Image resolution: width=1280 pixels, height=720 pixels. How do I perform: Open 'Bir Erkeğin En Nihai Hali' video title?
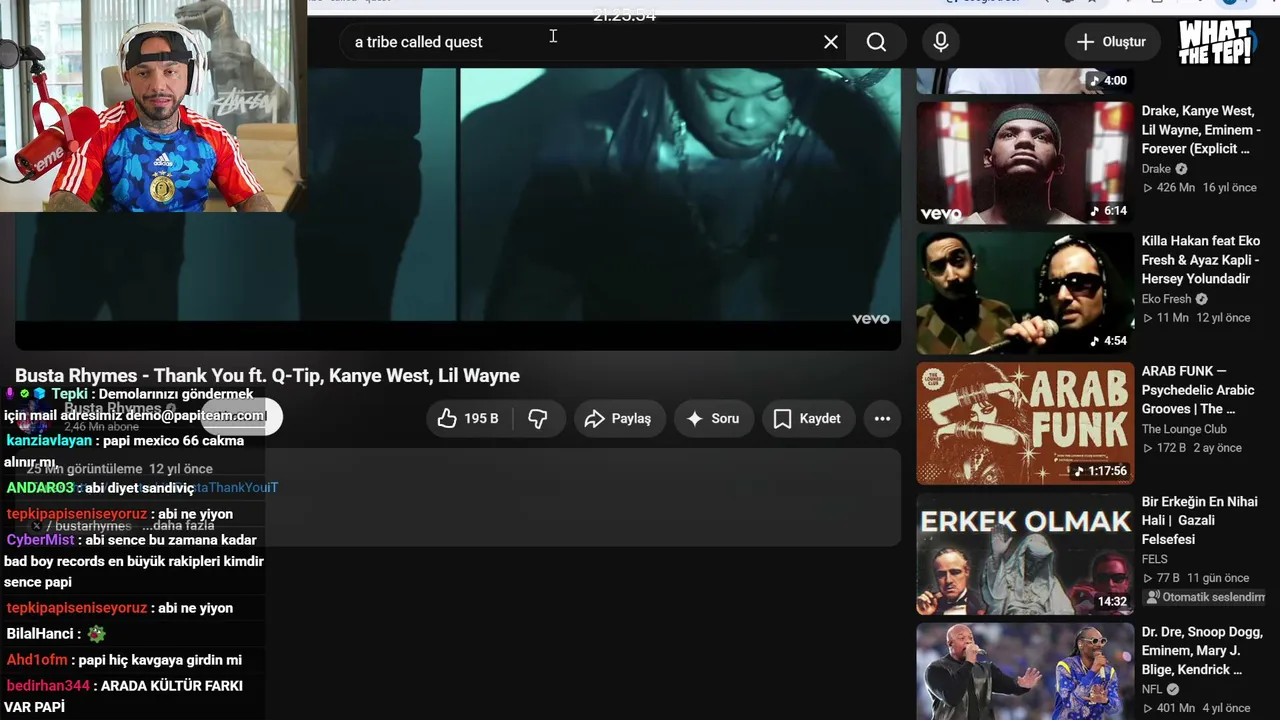click(1202, 521)
